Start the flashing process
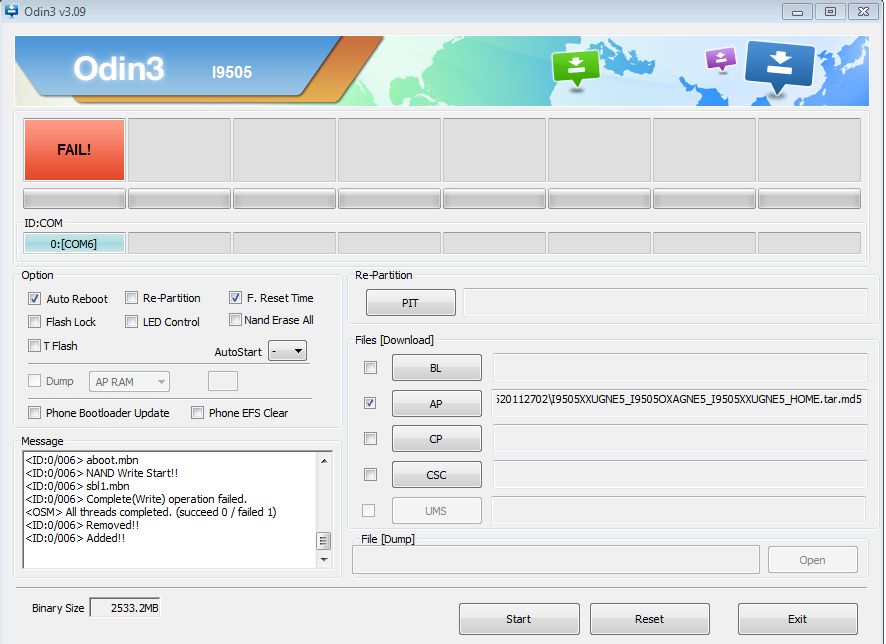The width and height of the screenshot is (886, 644). coord(519,619)
